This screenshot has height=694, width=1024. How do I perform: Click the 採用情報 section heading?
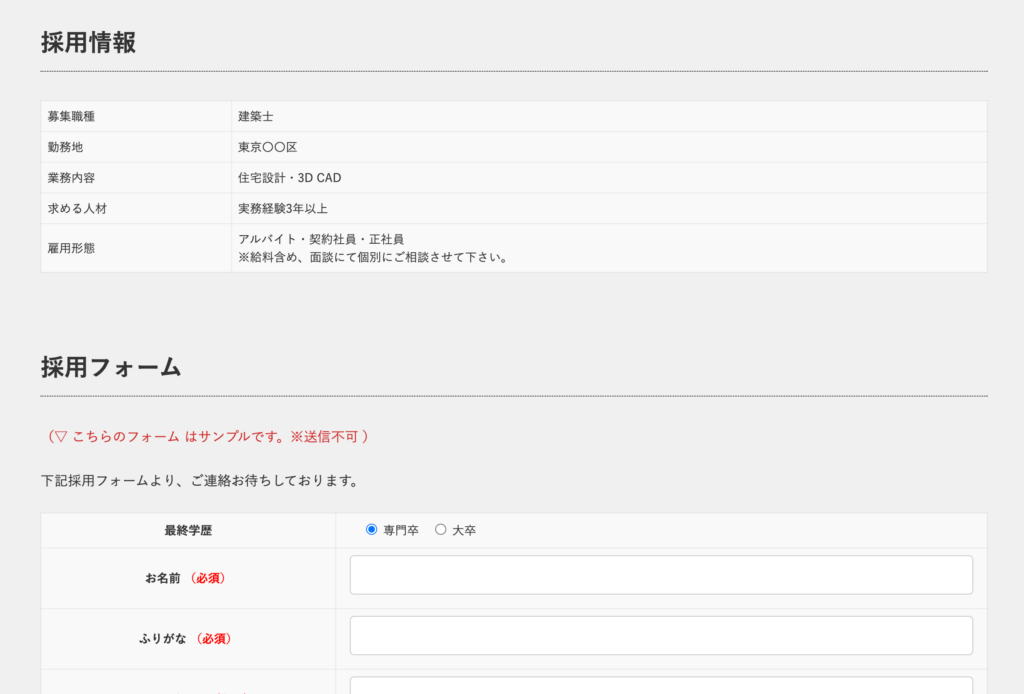click(x=88, y=43)
